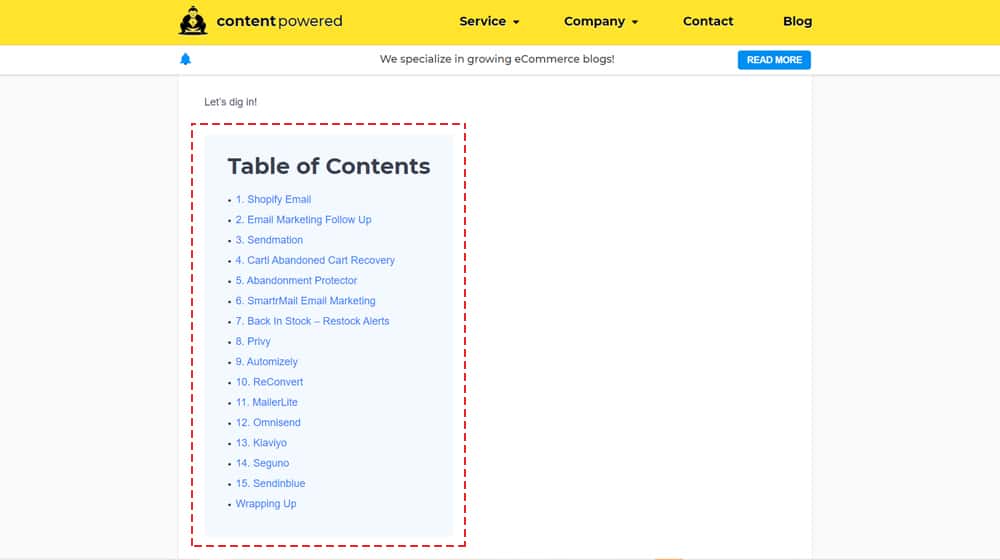The width and height of the screenshot is (1000, 560).
Task: Jump to Carti Abandoned Cart Recovery
Action: pos(315,260)
